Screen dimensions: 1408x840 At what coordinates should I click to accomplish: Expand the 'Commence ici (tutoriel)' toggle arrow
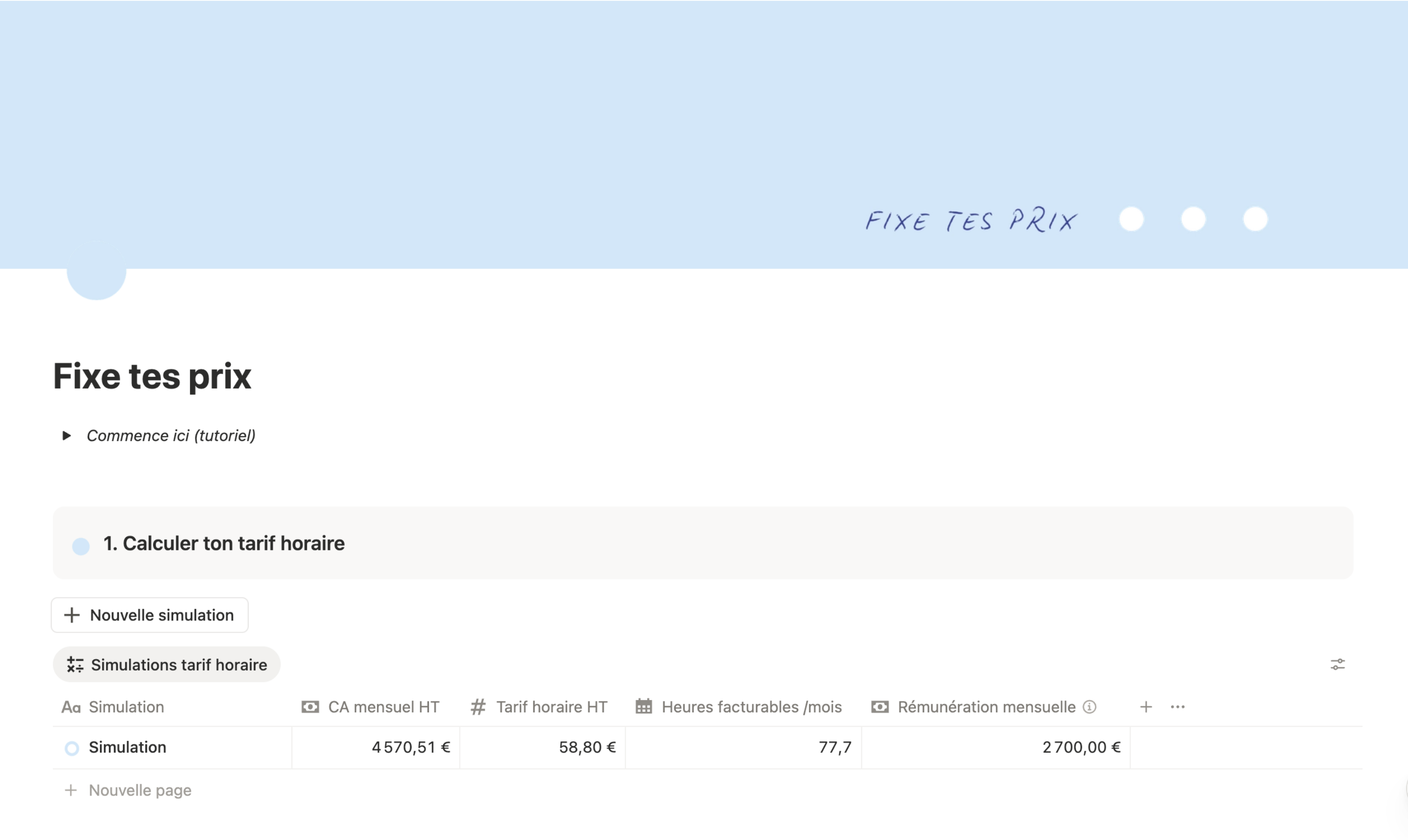click(x=66, y=435)
